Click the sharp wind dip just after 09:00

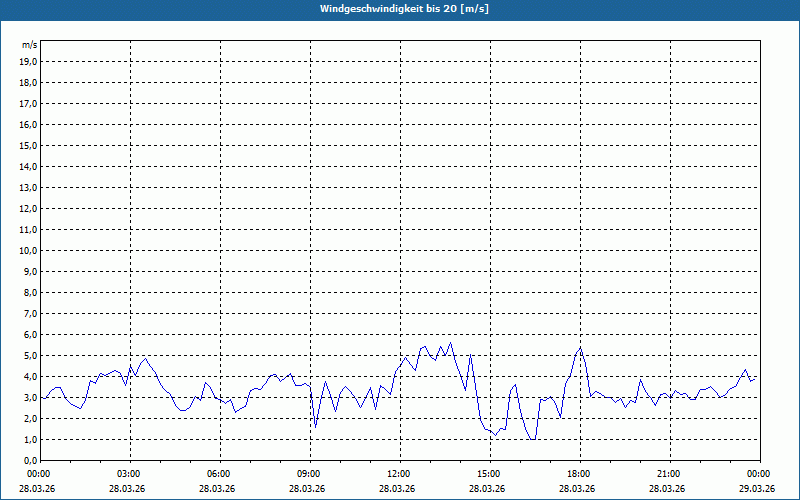(x=315, y=426)
